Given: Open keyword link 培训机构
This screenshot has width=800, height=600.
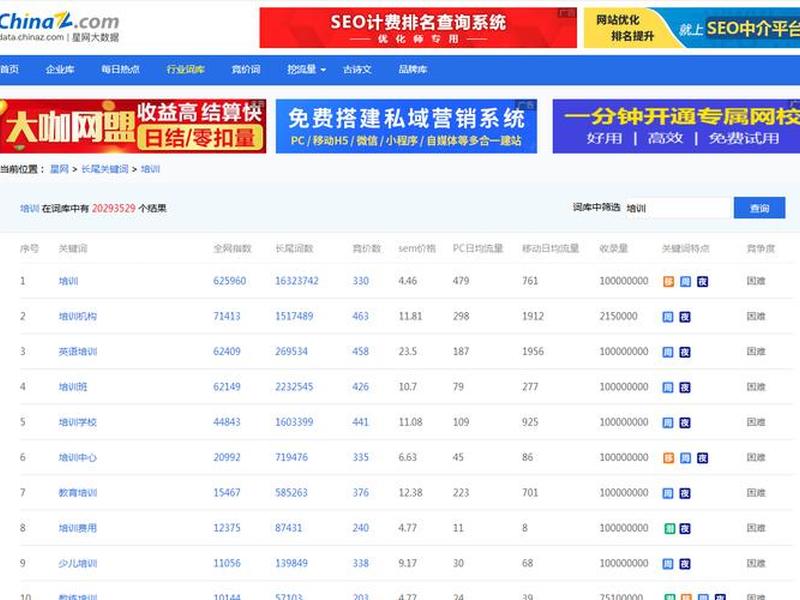Looking at the screenshot, I should tap(78, 316).
